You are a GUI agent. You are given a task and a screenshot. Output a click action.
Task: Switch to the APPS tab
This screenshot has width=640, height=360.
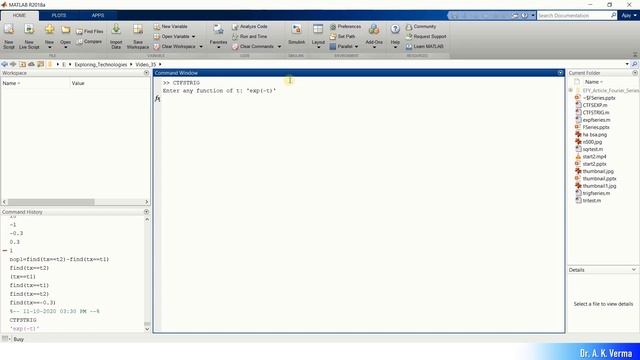[x=98, y=16]
